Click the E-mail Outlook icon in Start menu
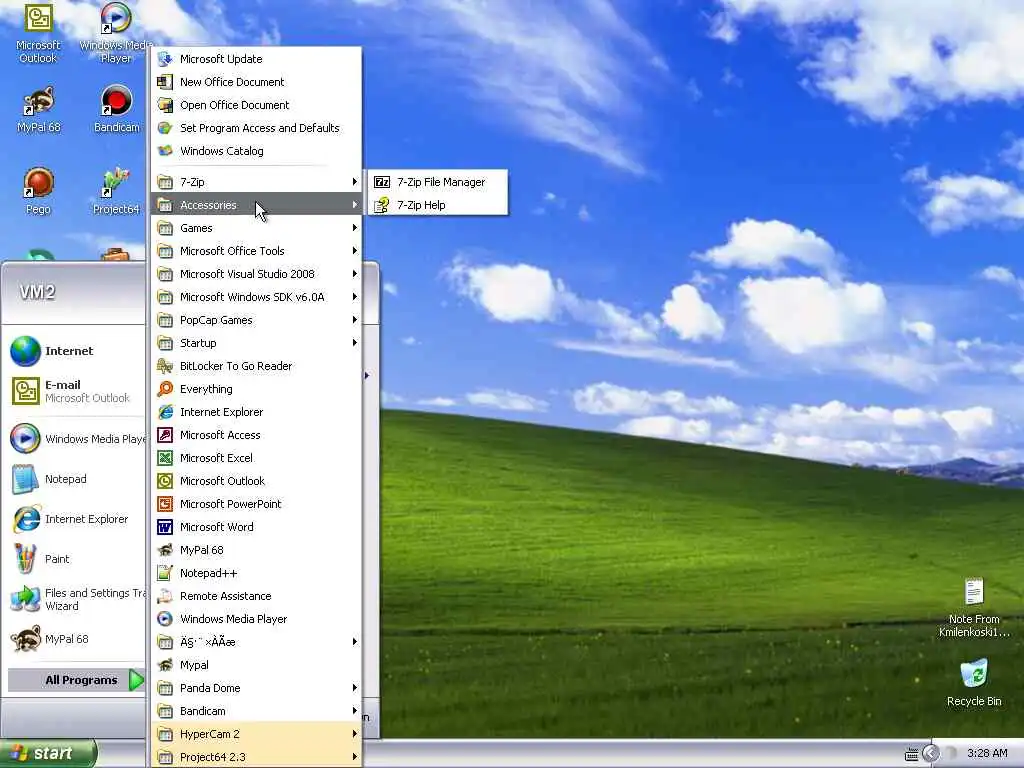Screen dimensions: 1024x768 click(25, 391)
